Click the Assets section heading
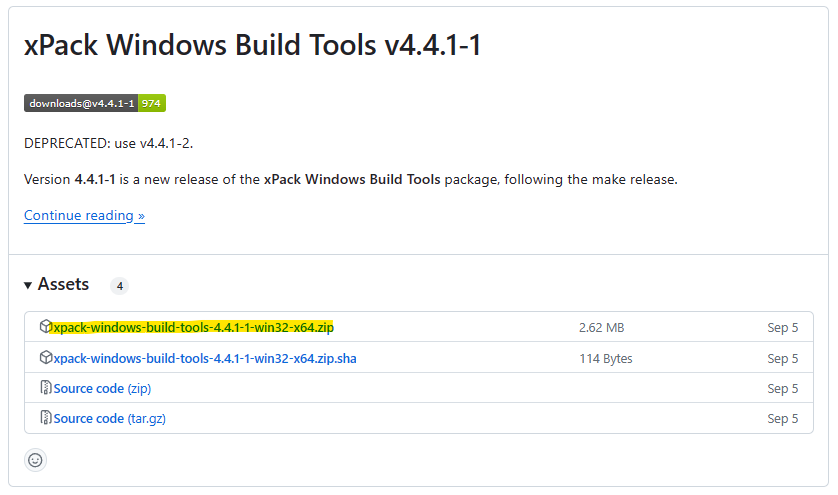Image resolution: width=838 pixels, height=495 pixels. point(63,284)
